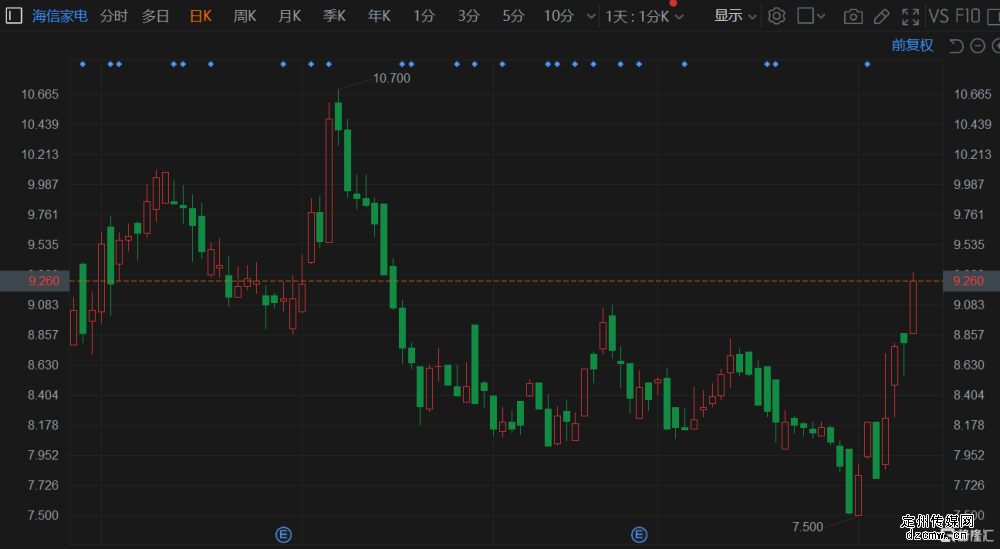Click 8.178 on the right price axis
The width and height of the screenshot is (1000, 549).
pos(969,425)
